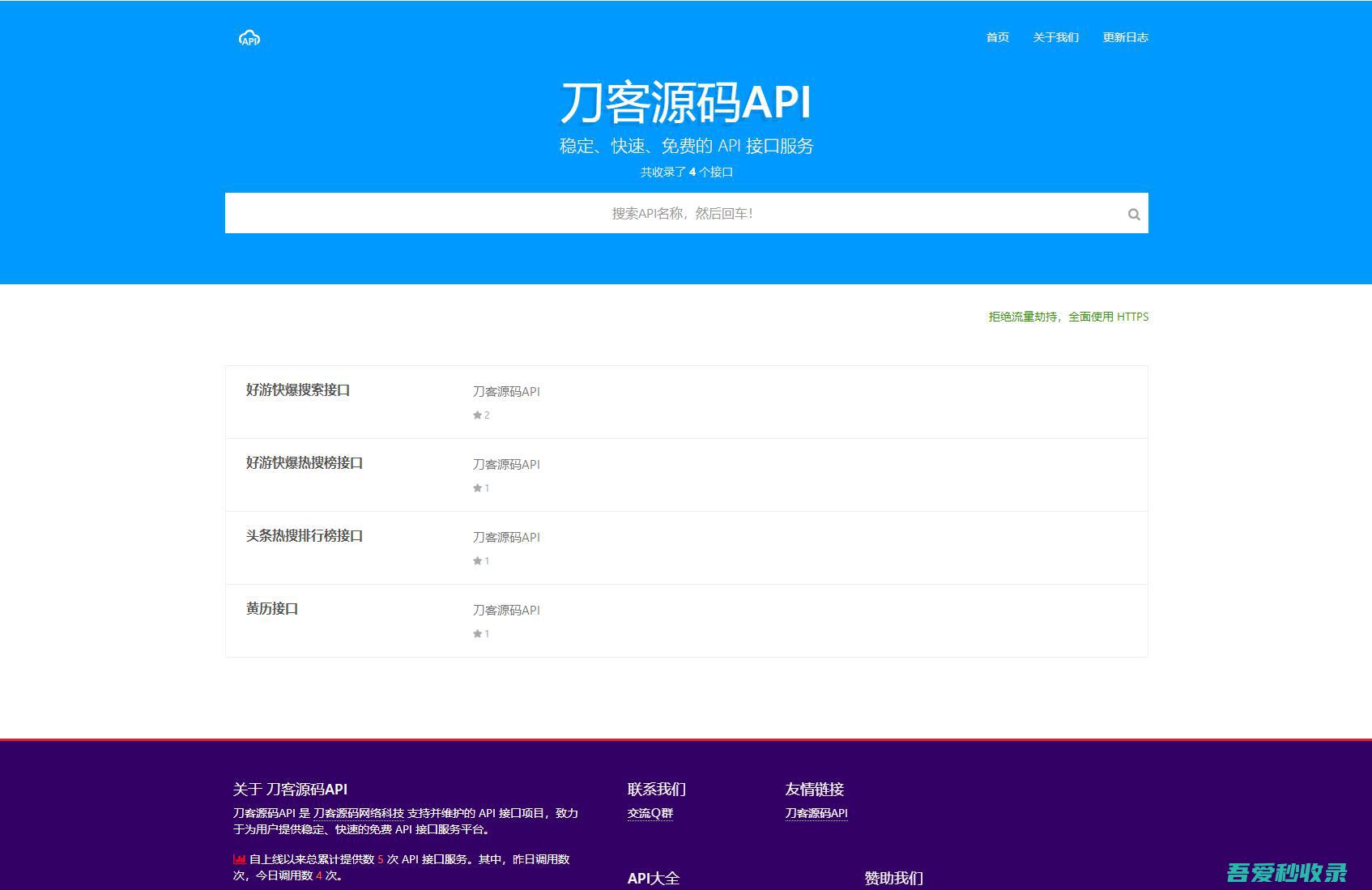The image size is (1372, 890).
Task: Open 黄历接口 API entry
Action: coord(272,608)
